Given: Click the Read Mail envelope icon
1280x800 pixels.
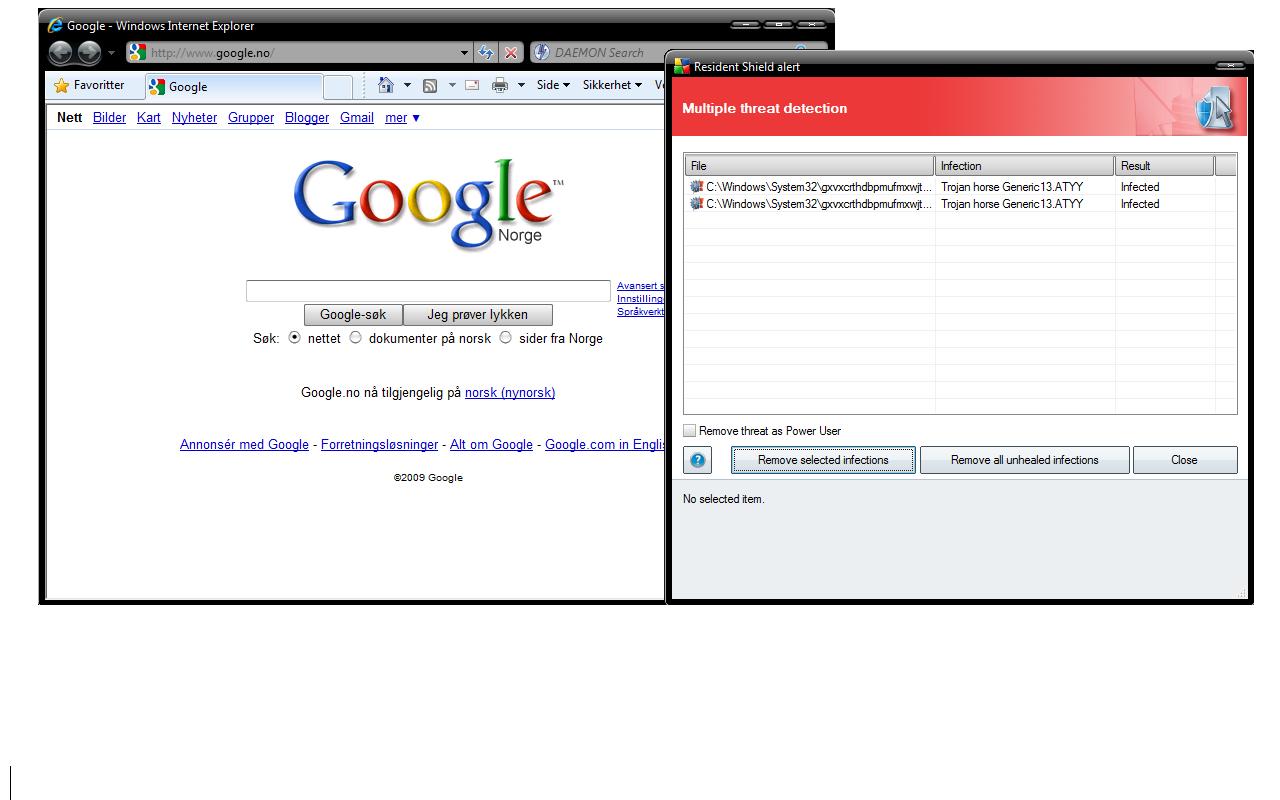Looking at the screenshot, I should click(x=472, y=86).
